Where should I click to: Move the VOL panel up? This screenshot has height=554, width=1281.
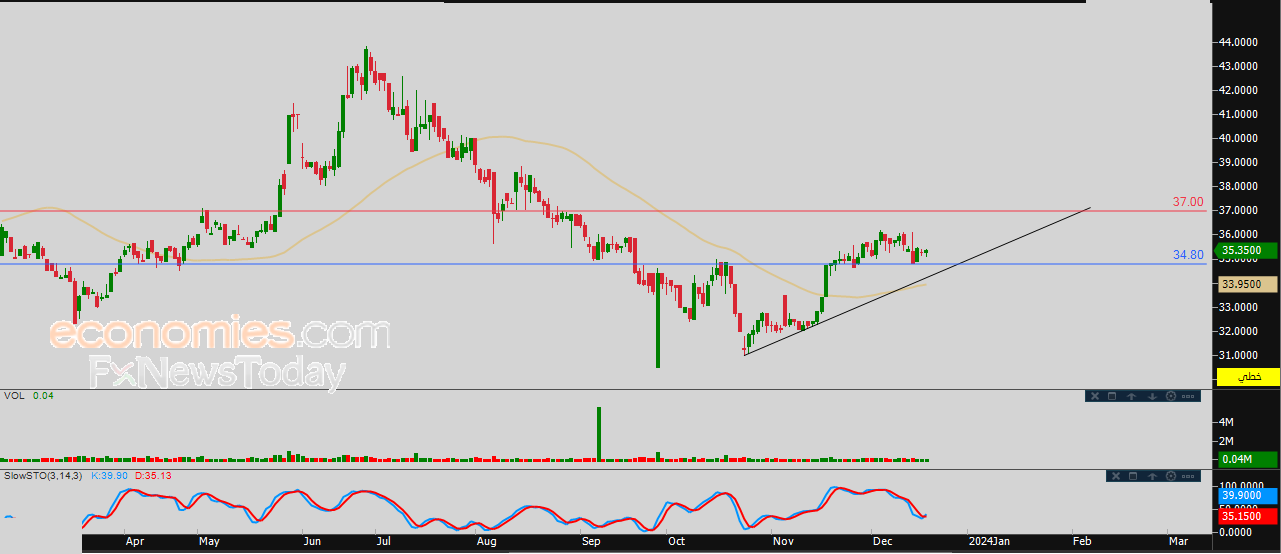1132,396
